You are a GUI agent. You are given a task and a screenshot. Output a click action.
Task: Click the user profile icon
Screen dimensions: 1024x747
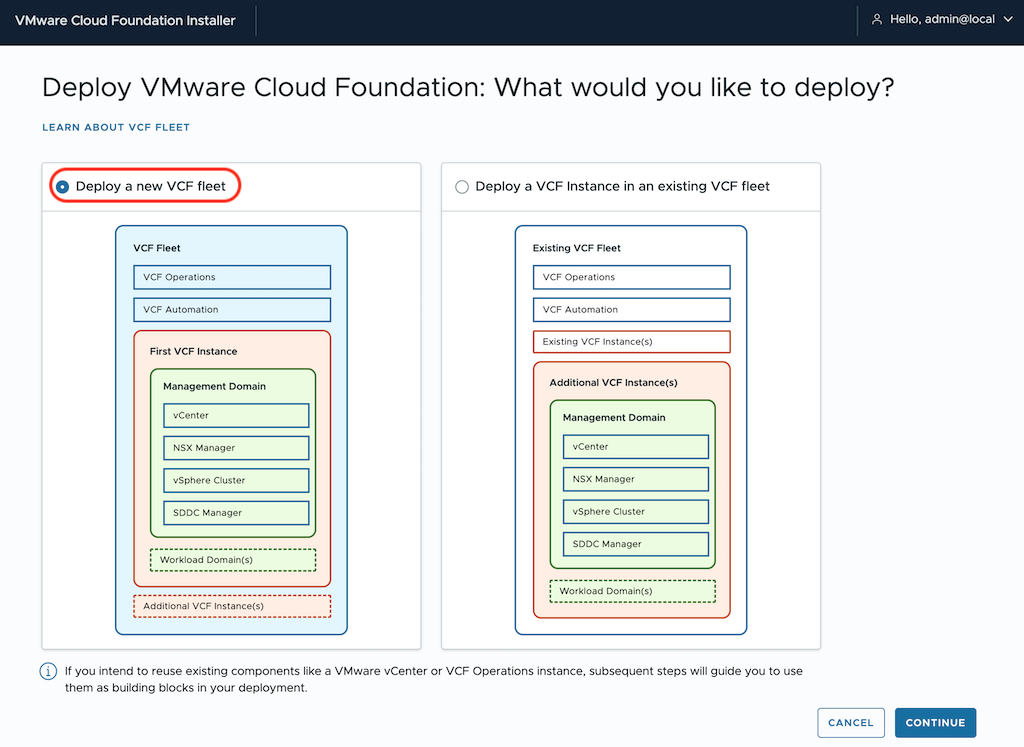[877, 20]
